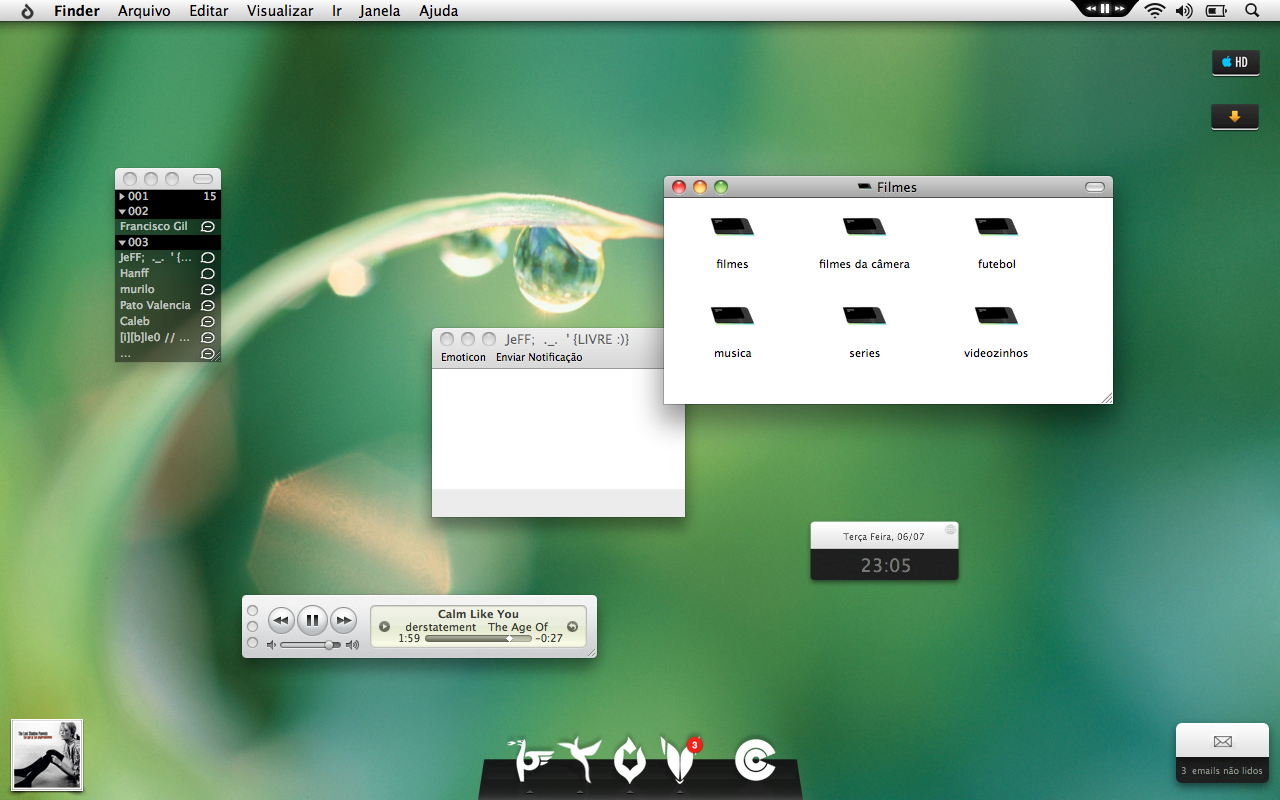The height and width of the screenshot is (800, 1280).
Task: Click the Wi-Fi icon in the menu bar
Action: pyautogui.click(x=1155, y=11)
